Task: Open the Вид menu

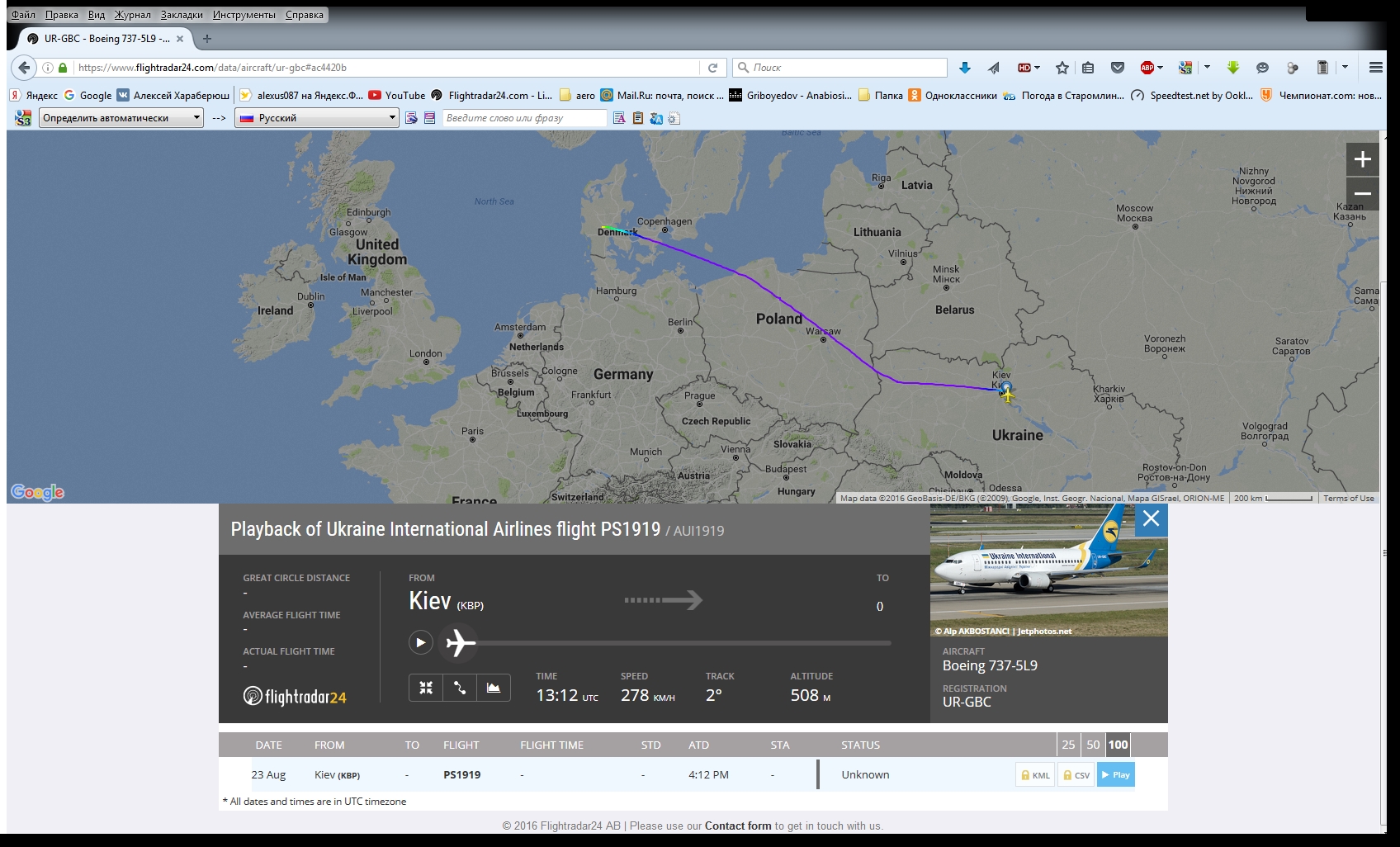Action: pos(97,15)
